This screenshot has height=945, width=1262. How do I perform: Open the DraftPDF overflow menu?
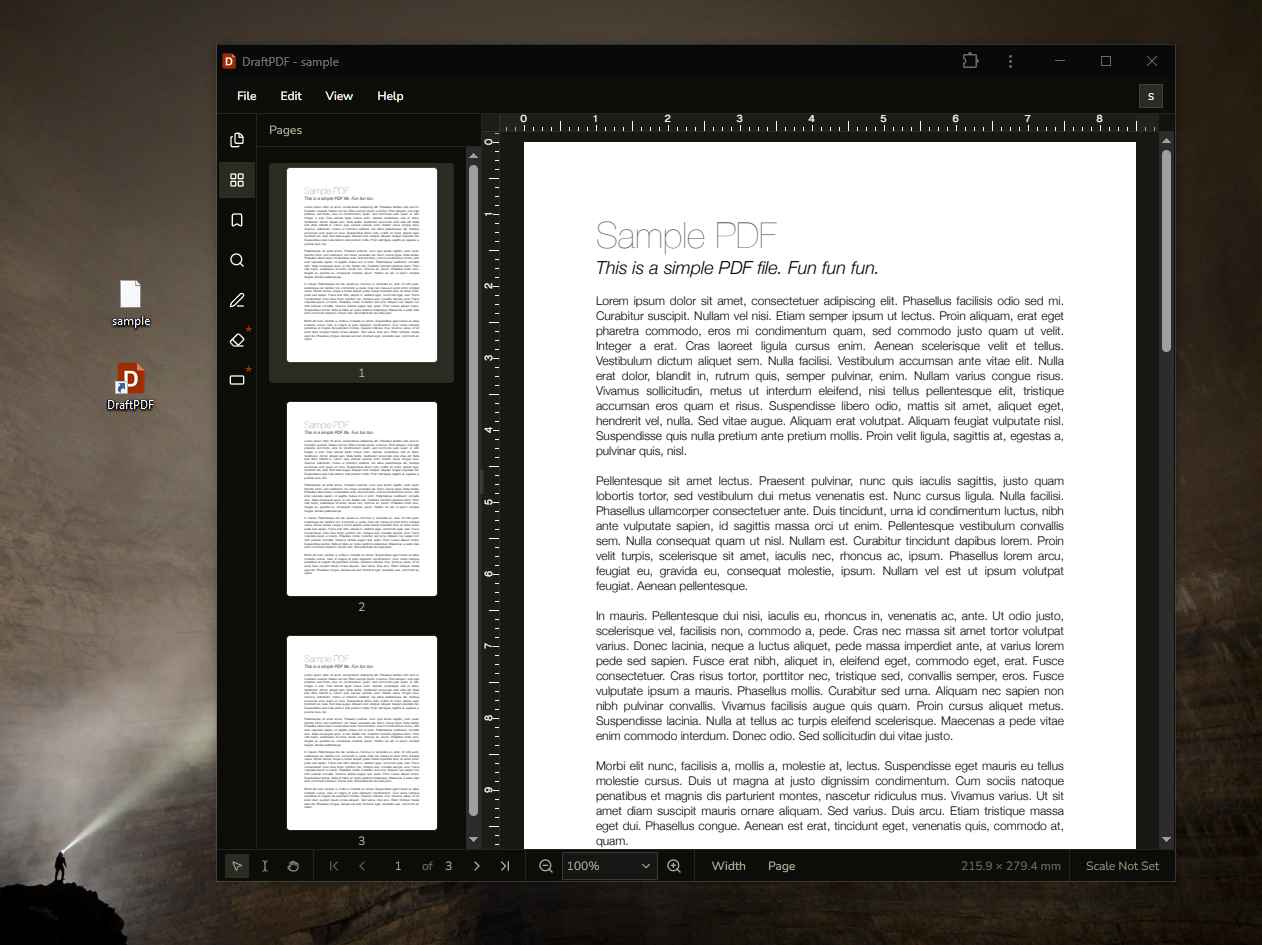(1010, 61)
